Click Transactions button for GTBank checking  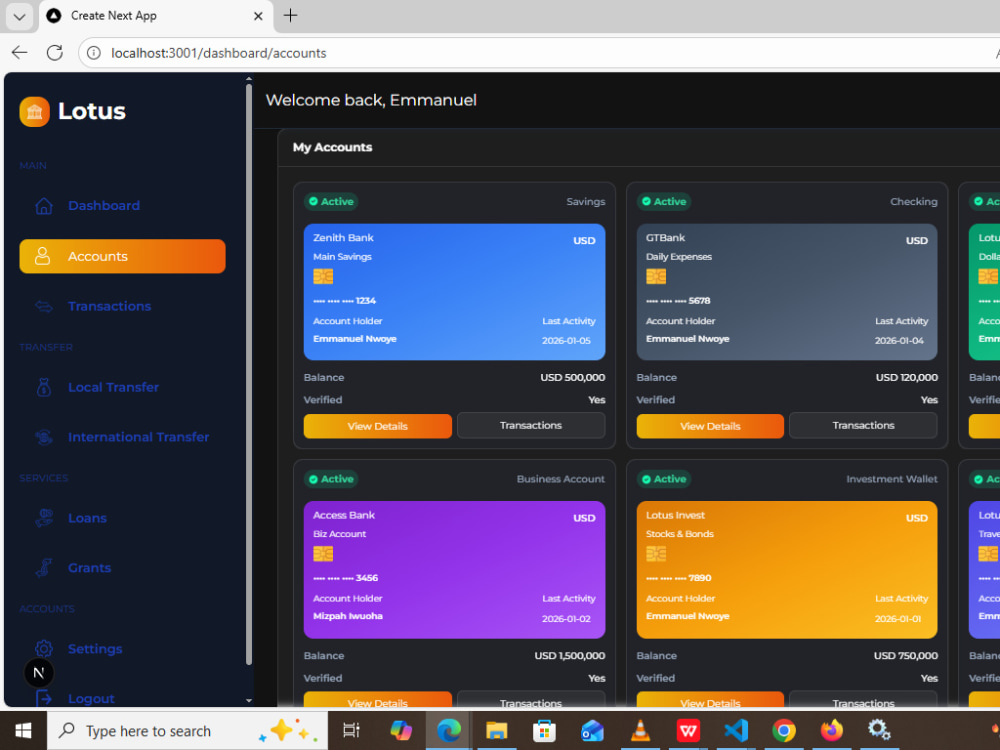click(864, 425)
